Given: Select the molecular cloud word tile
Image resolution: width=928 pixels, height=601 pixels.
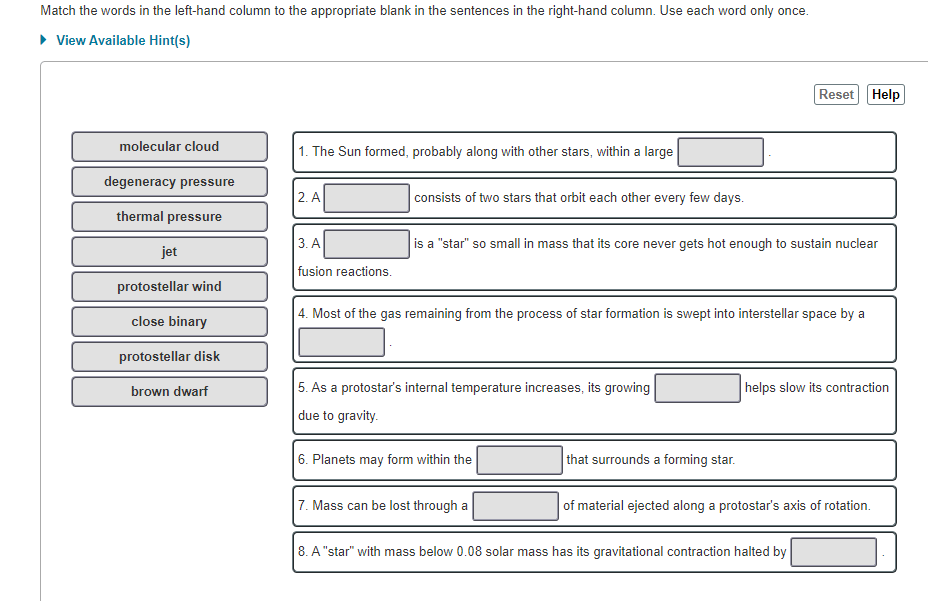Looking at the screenshot, I should click(169, 147).
